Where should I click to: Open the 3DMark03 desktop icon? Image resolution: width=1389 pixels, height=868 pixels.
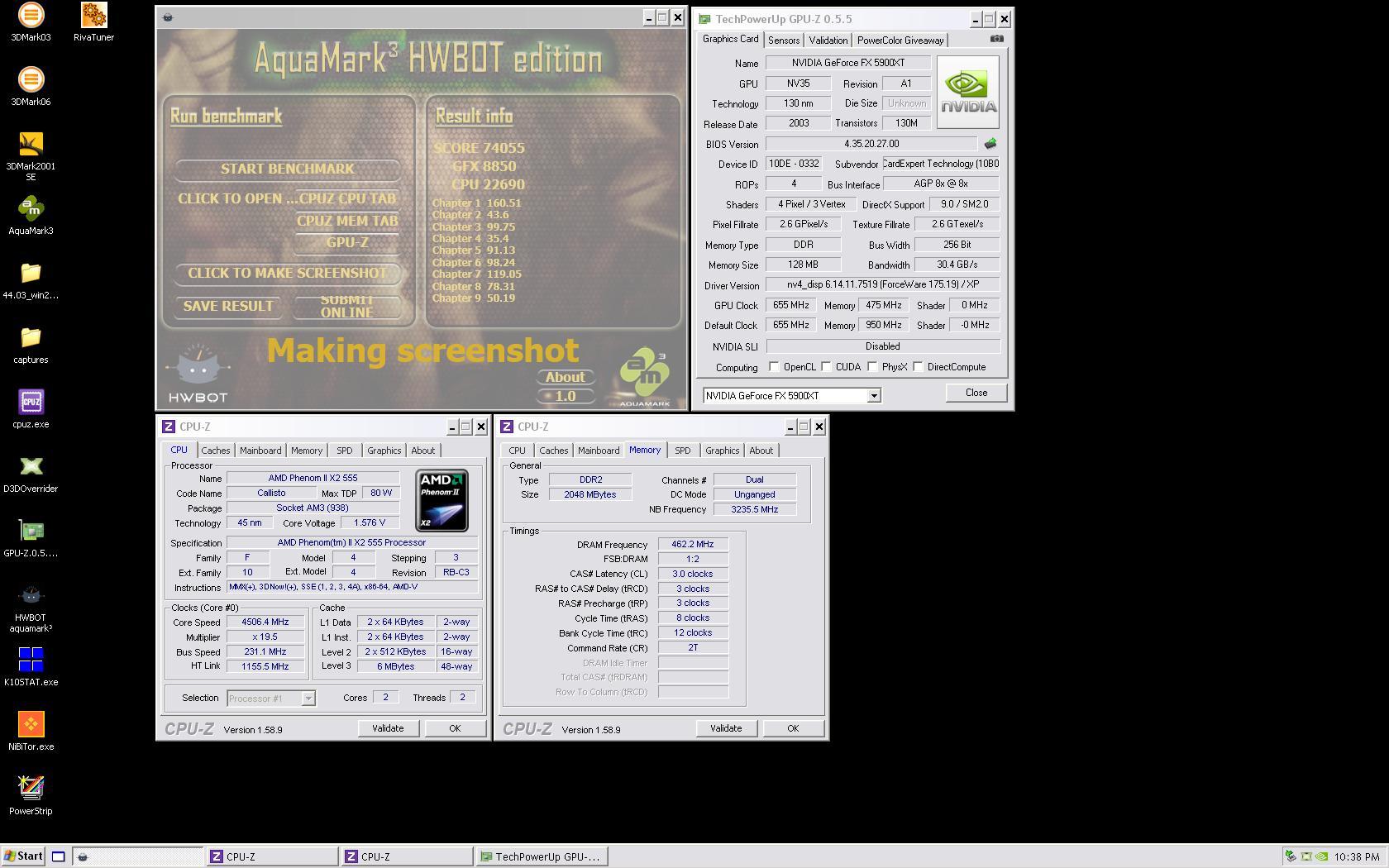pyautogui.click(x=31, y=22)
